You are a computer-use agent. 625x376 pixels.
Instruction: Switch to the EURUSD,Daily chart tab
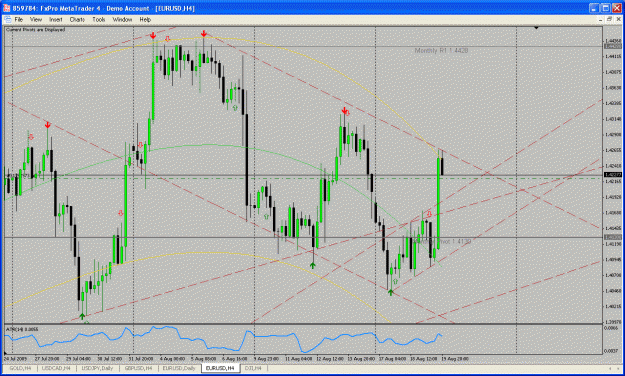pyautogui.click(x=179, y=368)
